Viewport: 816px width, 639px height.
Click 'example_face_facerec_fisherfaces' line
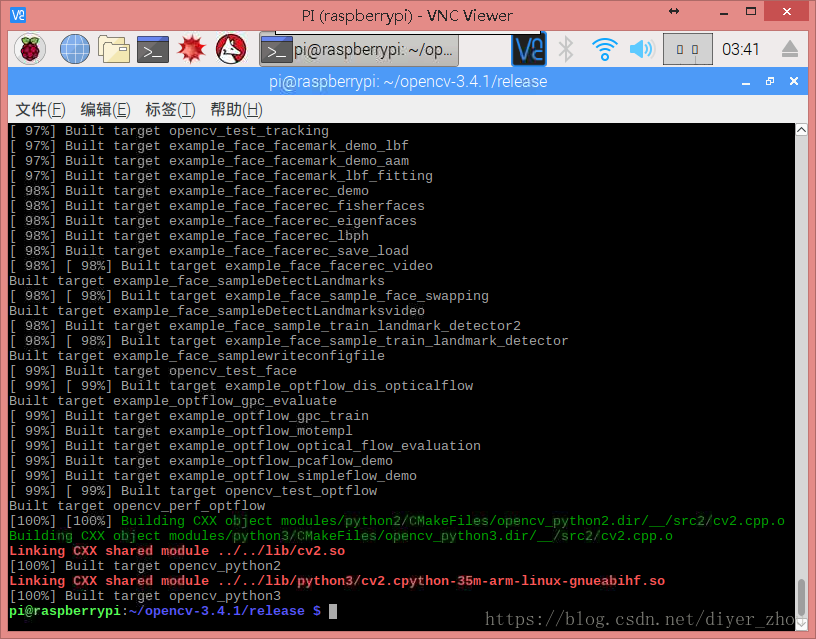coord(217,206)
